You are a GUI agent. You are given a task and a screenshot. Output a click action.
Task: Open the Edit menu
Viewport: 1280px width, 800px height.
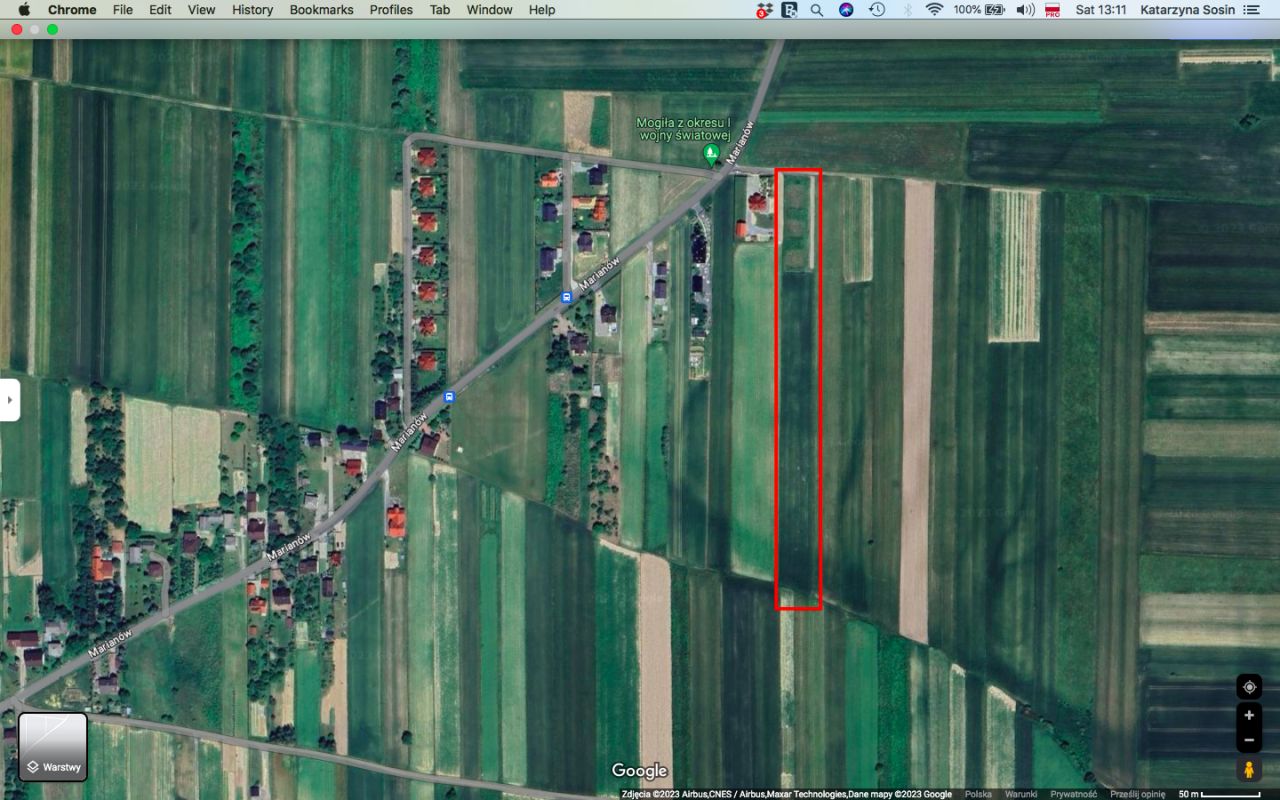[160, 10]
